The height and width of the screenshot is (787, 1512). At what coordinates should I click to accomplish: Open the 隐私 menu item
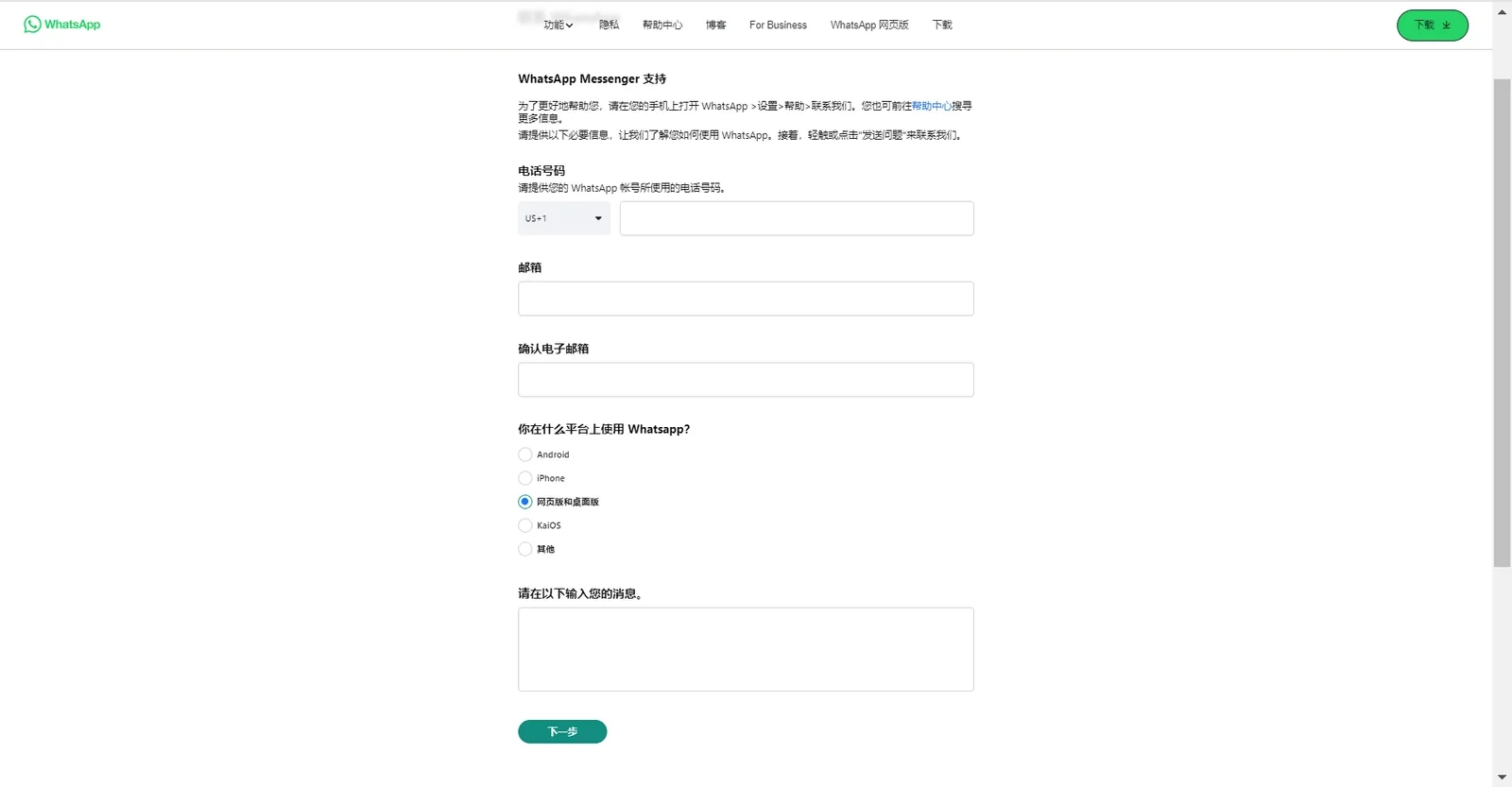[609, 26]
